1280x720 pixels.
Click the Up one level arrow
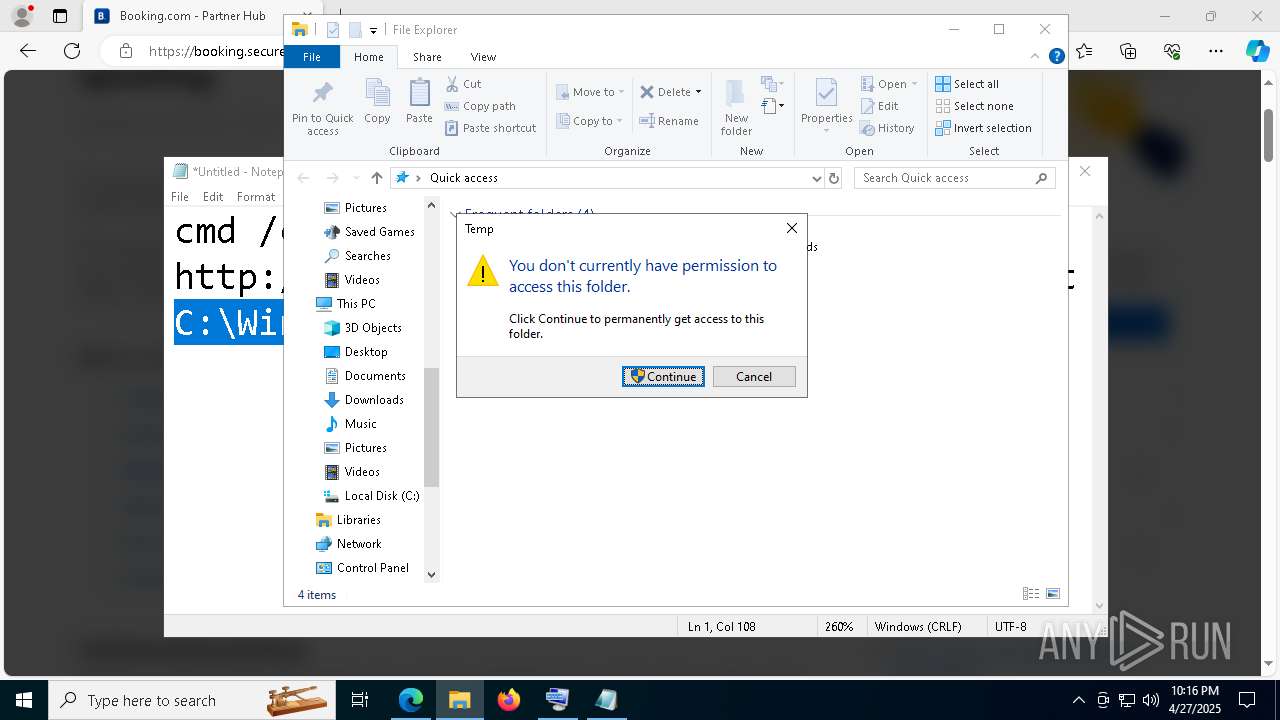coord(376,178)
